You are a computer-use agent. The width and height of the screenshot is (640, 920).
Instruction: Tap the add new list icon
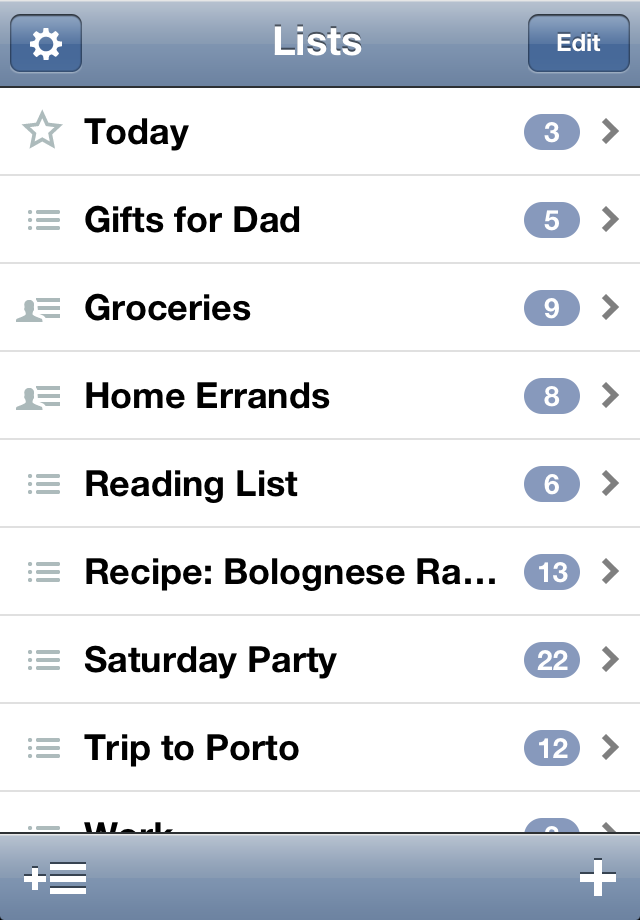55,878
